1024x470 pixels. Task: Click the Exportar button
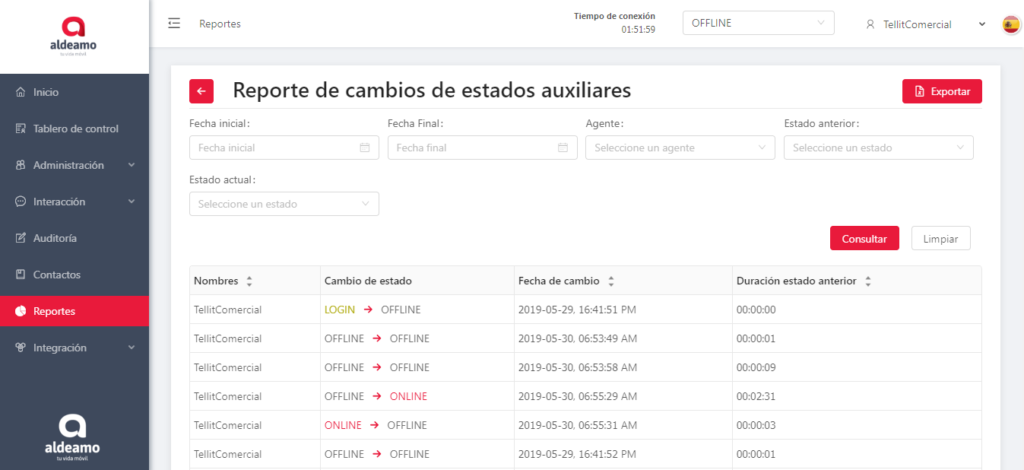[942, 91]
